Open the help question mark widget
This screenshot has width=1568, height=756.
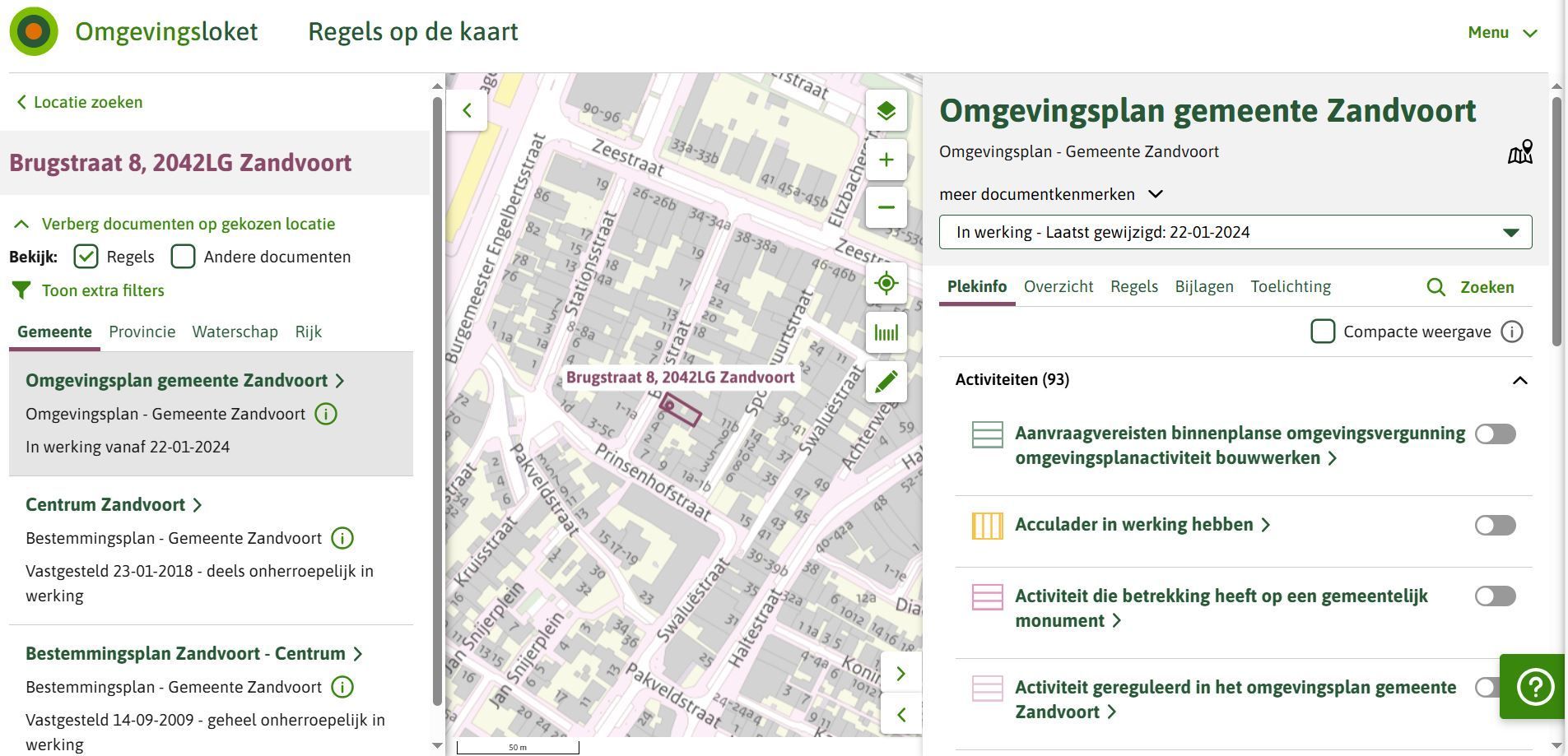(x=1533, y=687)
